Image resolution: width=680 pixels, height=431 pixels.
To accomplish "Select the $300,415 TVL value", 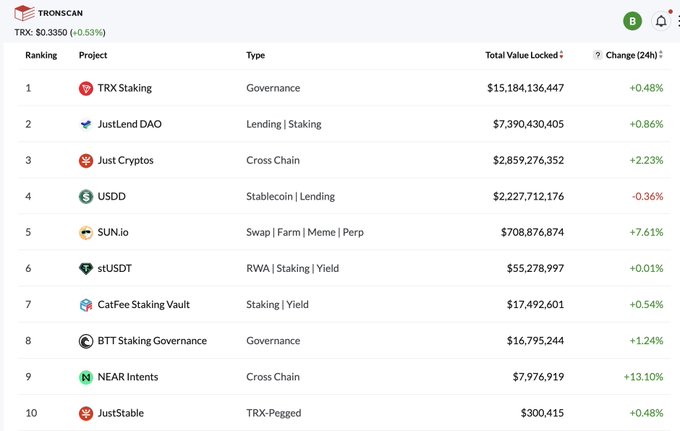I will [543, 413].
